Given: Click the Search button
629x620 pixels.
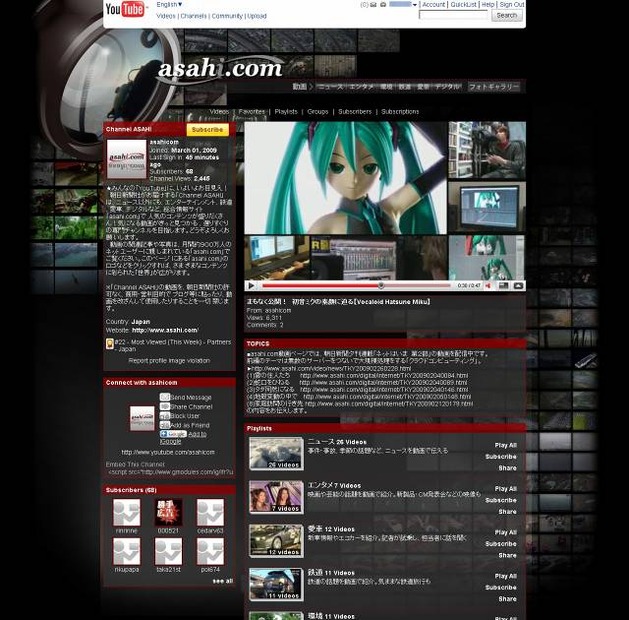Looking at the screenshot, I should 507,15.
